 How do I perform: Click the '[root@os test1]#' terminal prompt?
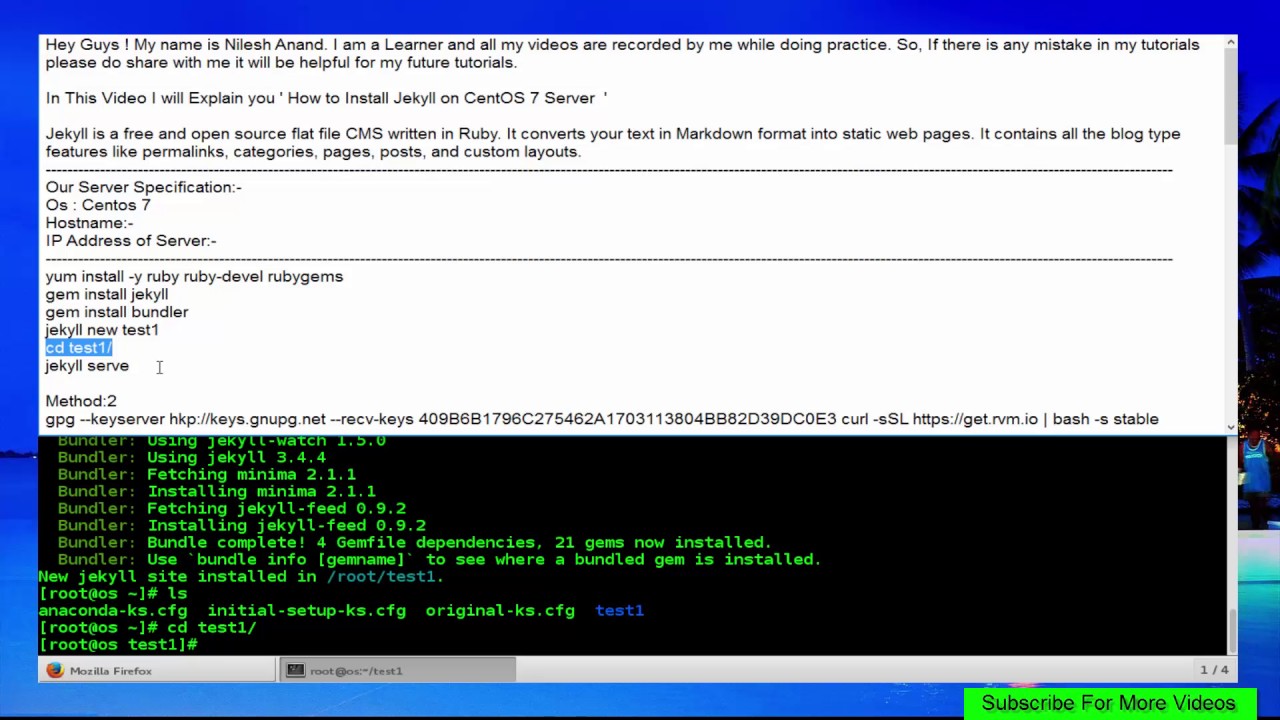click(x=118, y=644)
